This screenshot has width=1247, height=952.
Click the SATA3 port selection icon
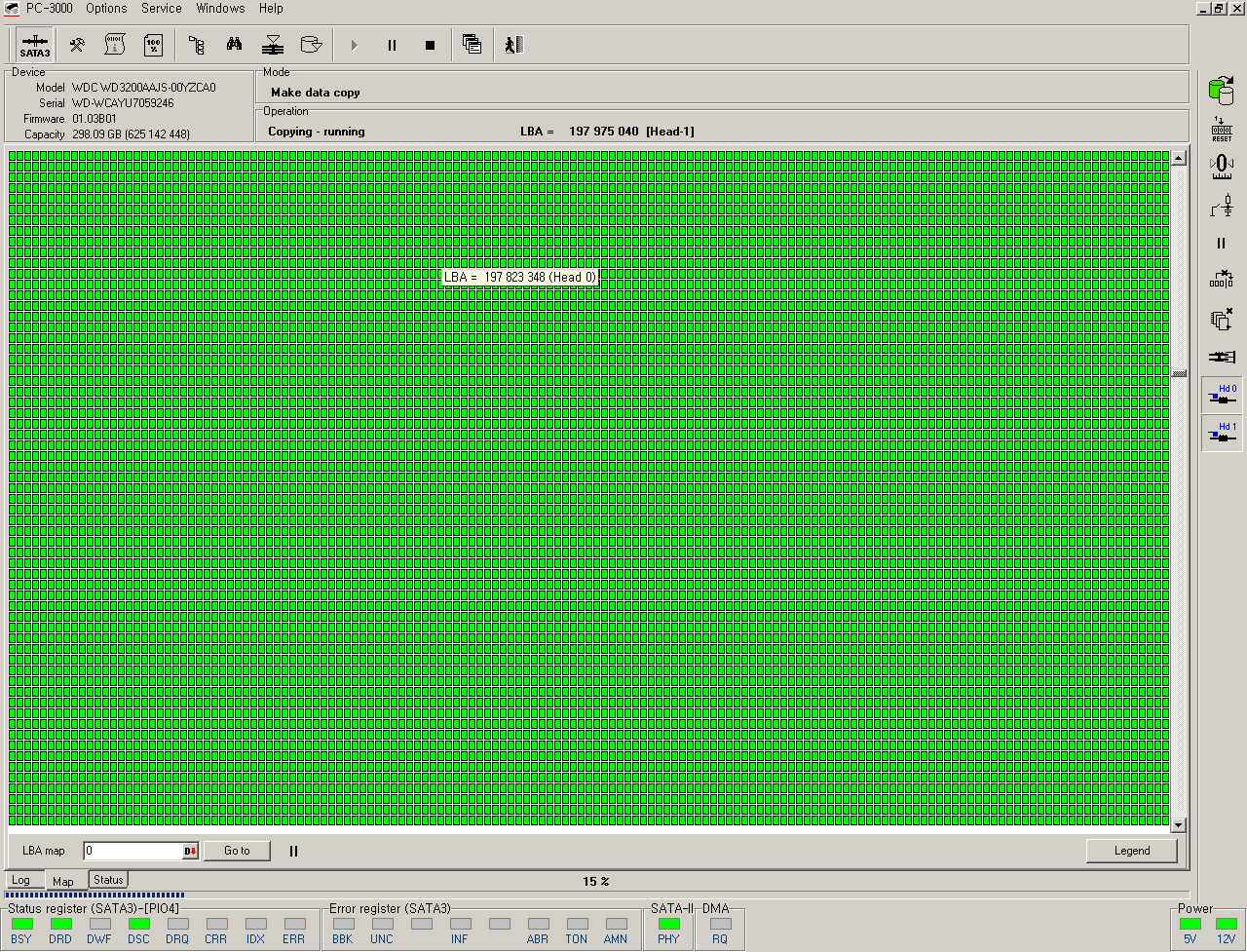pos(35,45)
